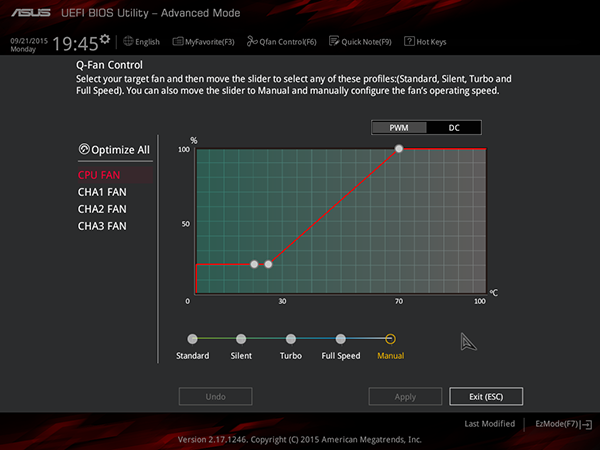Click the 19:45 clock display
Viewport: 600px width, 450px height.
tap(75, 44)
